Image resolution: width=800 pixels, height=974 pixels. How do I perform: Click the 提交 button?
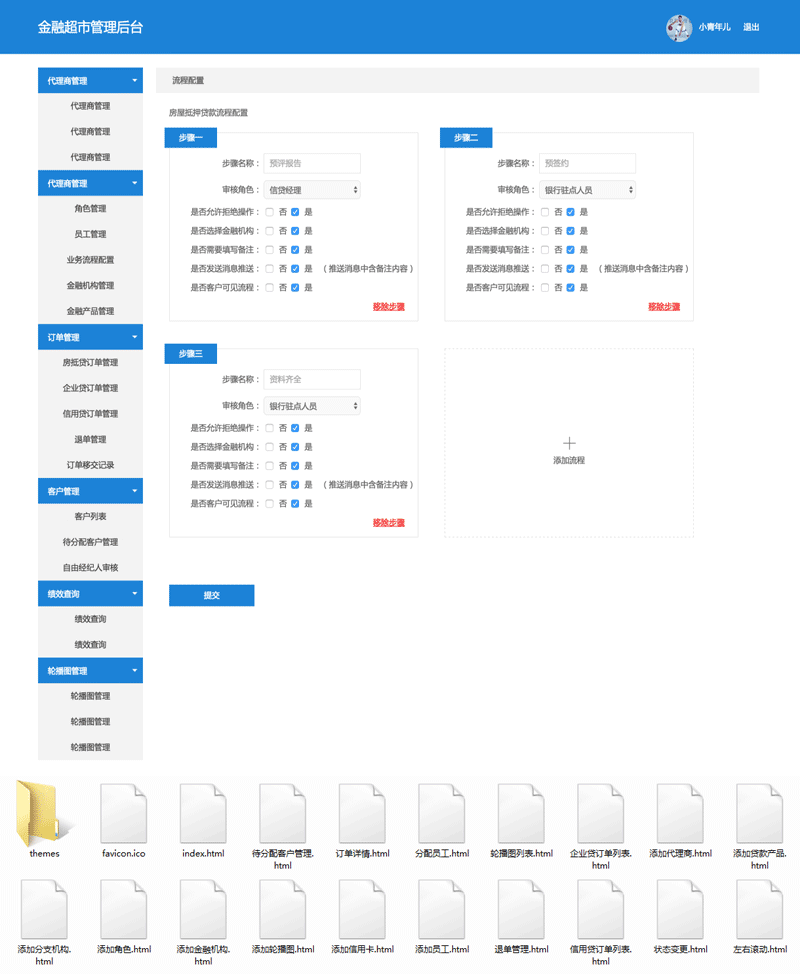point(211,596)
